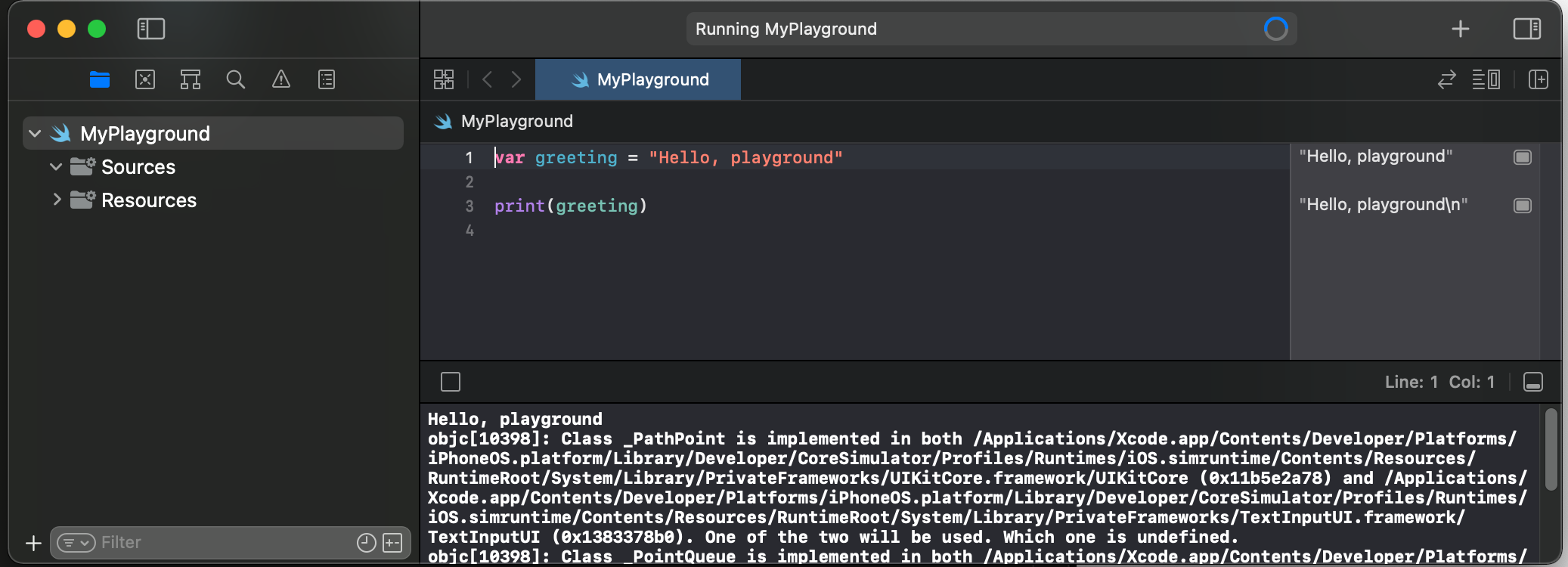Open the Report navigator

click(x=327, y=79)
